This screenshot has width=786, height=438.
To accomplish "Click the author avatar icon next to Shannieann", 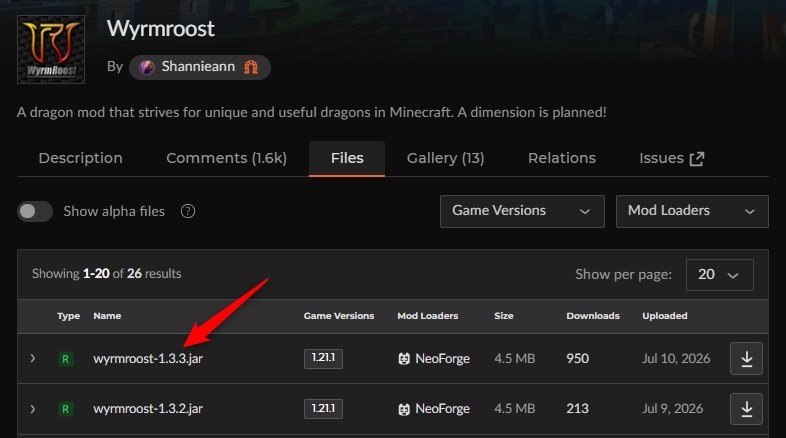I will click(x=147, y=67).
